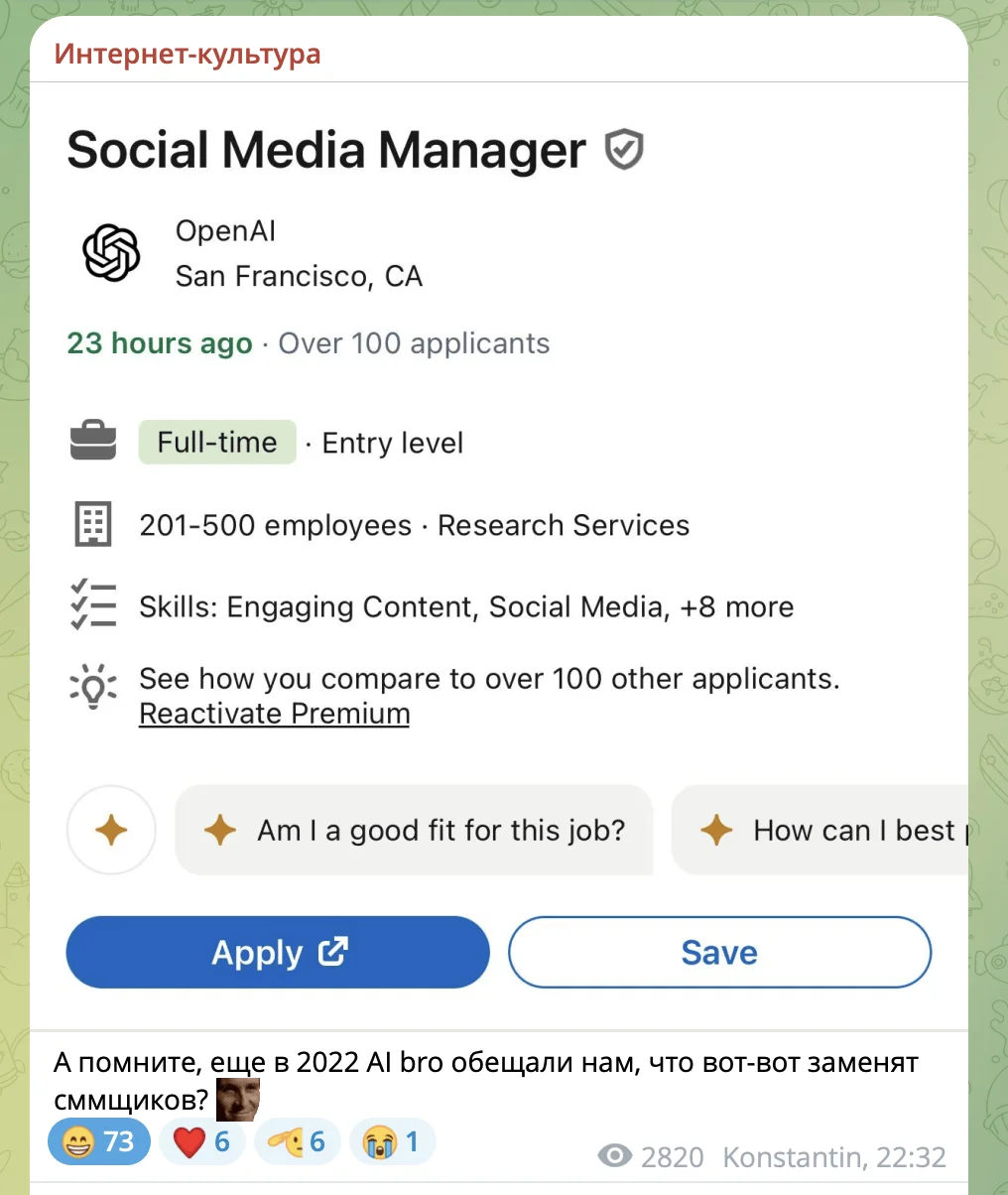The image size is (1008, 1195).
Task: Select "Am I a good fit for this job?" chip
Action: coord(414,830)
